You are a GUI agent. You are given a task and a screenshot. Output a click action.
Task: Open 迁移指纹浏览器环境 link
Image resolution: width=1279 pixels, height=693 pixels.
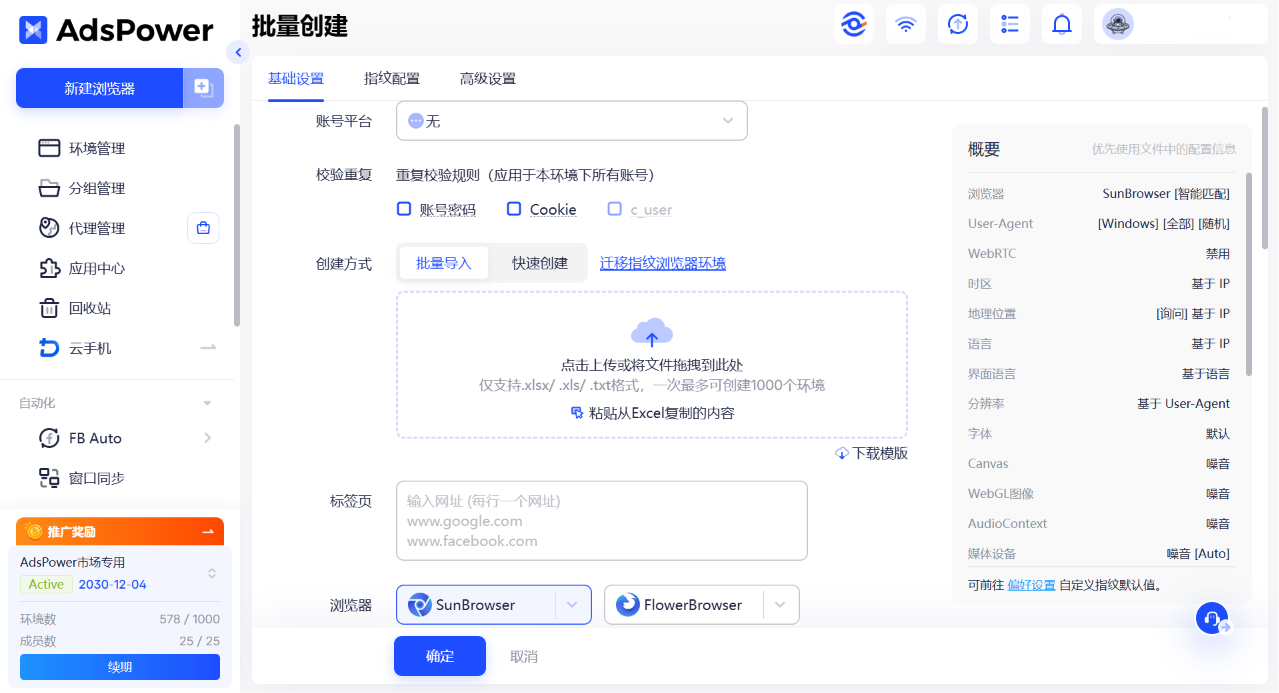coord(663,263)
